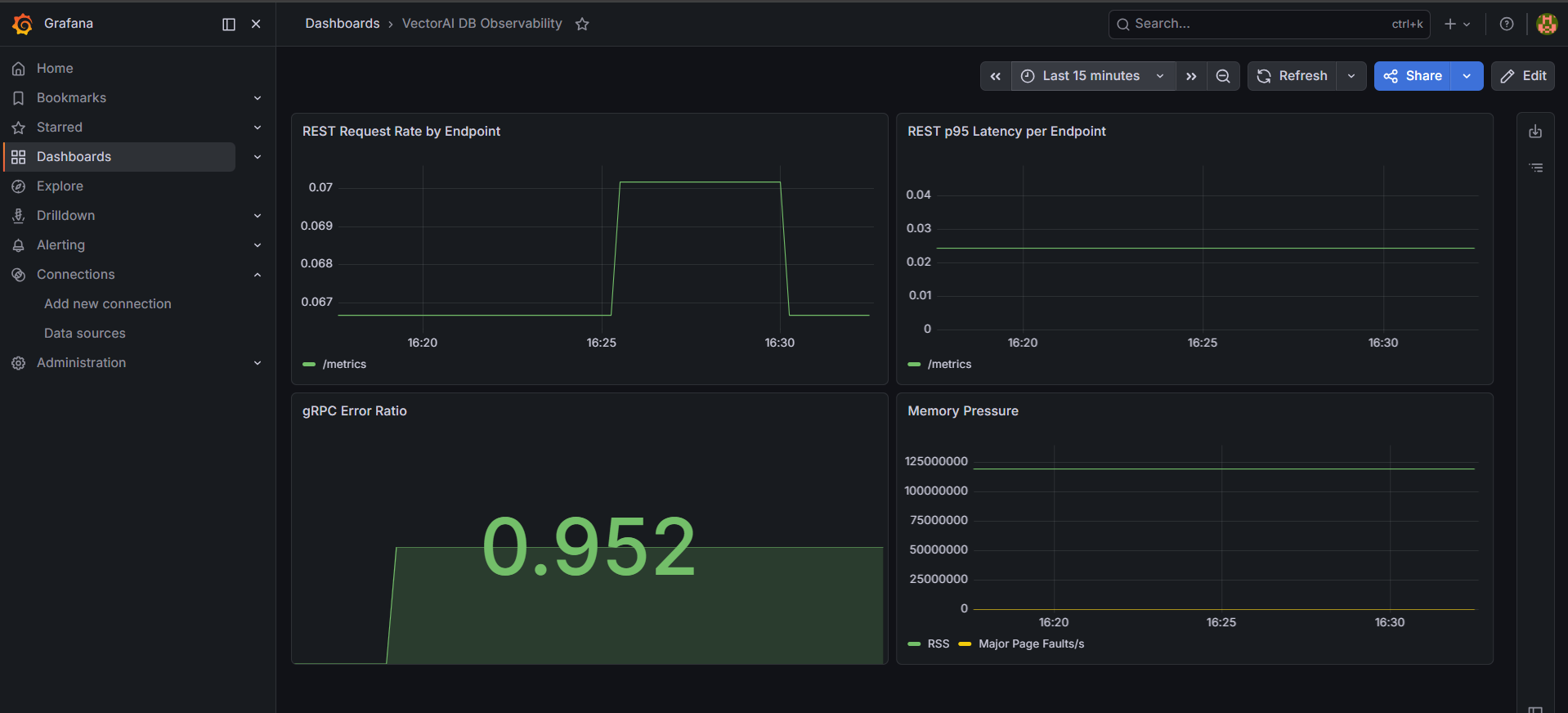Click the RSS green color swatch
The width and height of the screenshot is (1568, 713).
point(914,644)
